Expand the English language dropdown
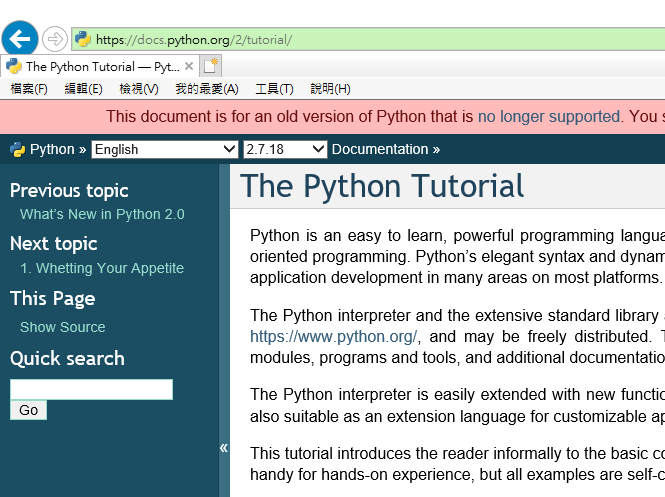665x497 pixels. (x=165, y=149)
